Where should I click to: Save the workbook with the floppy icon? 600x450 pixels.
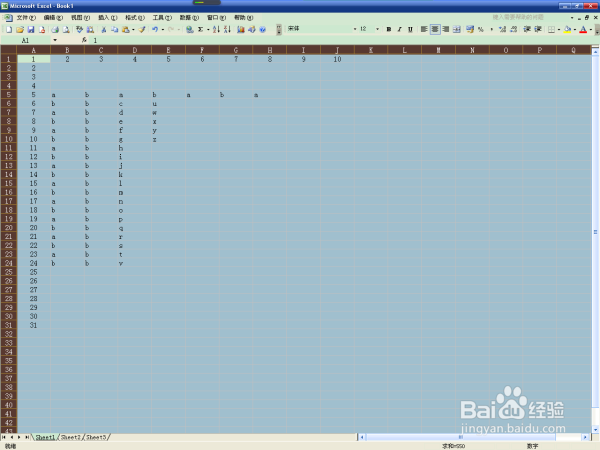point(31,29)
